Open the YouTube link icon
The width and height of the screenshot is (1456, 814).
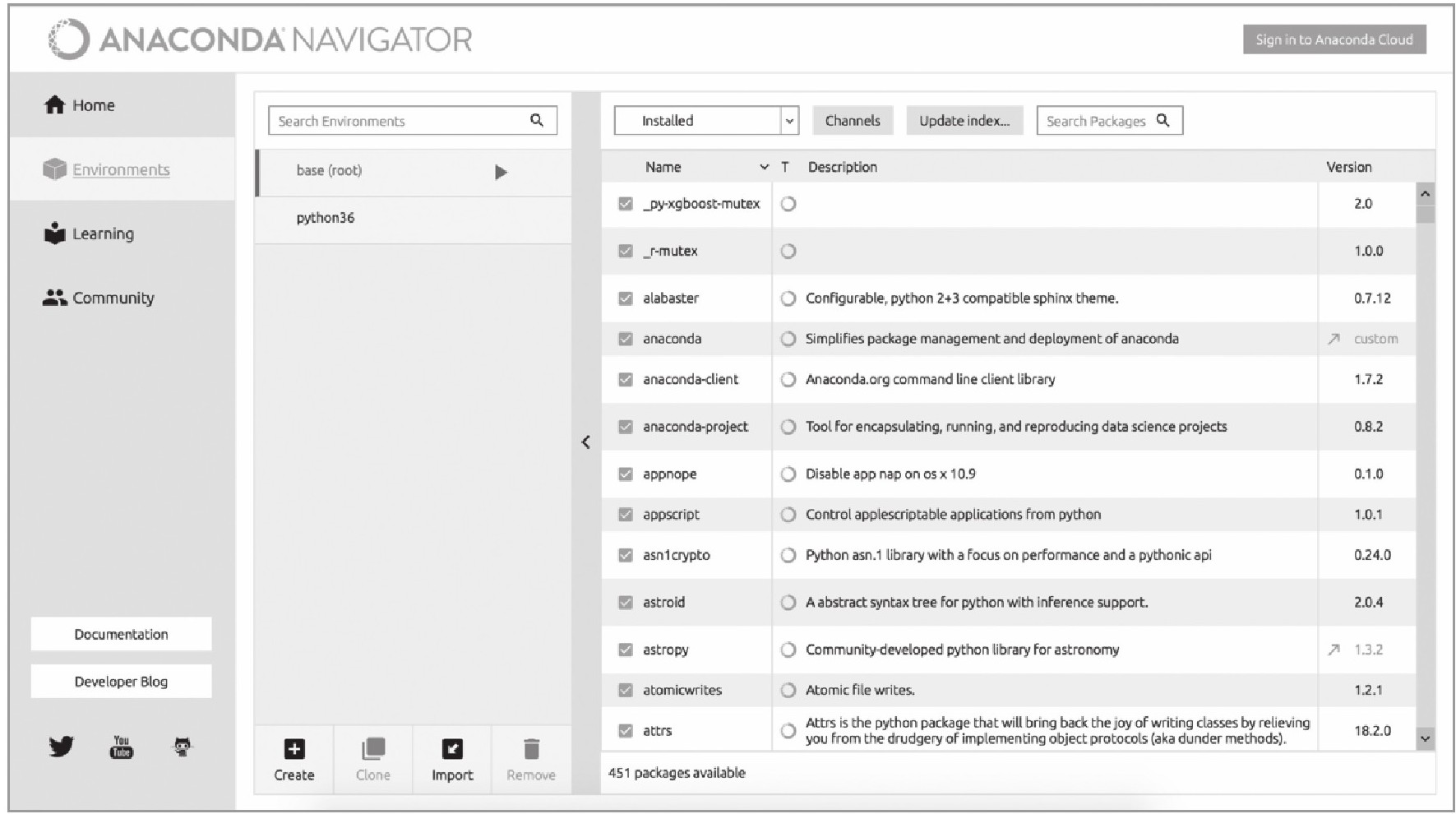(121, 747)
